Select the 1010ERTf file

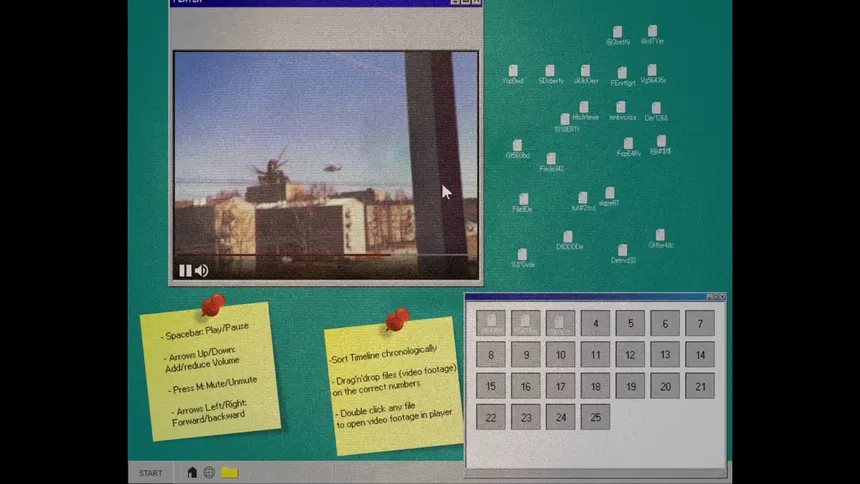tap(566, 121)
